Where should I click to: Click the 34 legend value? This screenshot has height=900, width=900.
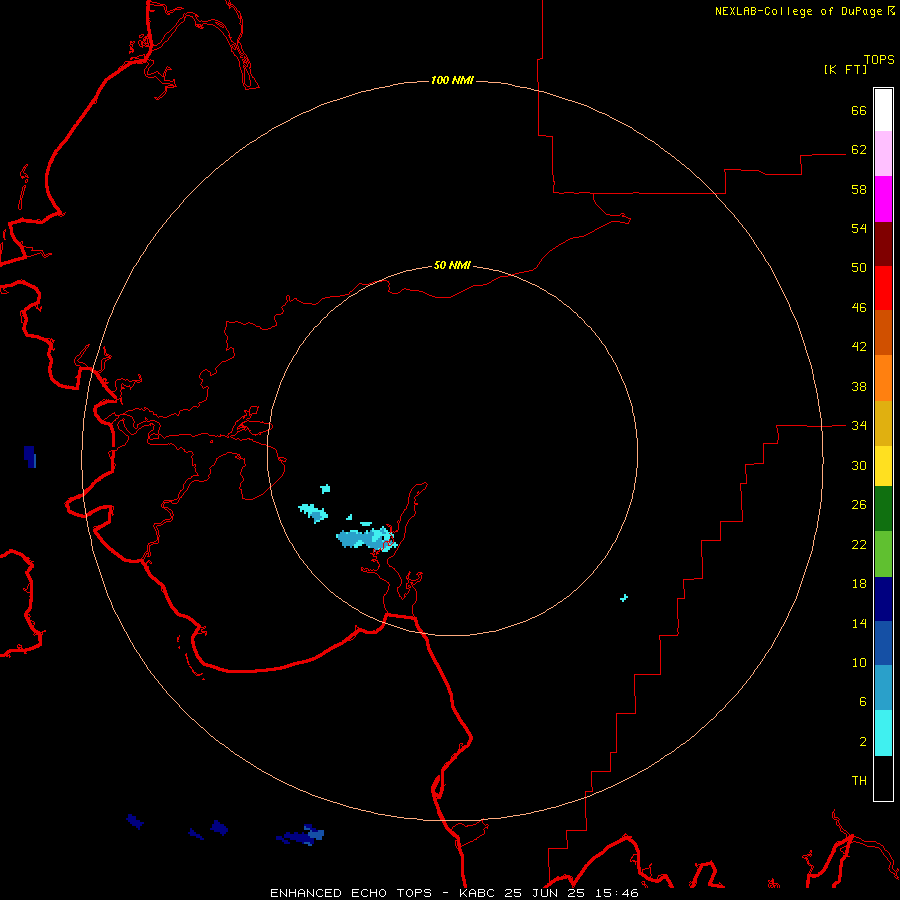click(x=859, y=426)
